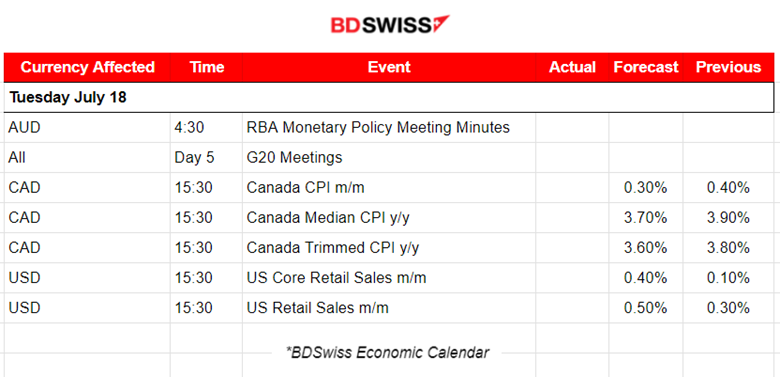
Task: Click the G20 Meetings event cell
Action: (x=294, y=158)
